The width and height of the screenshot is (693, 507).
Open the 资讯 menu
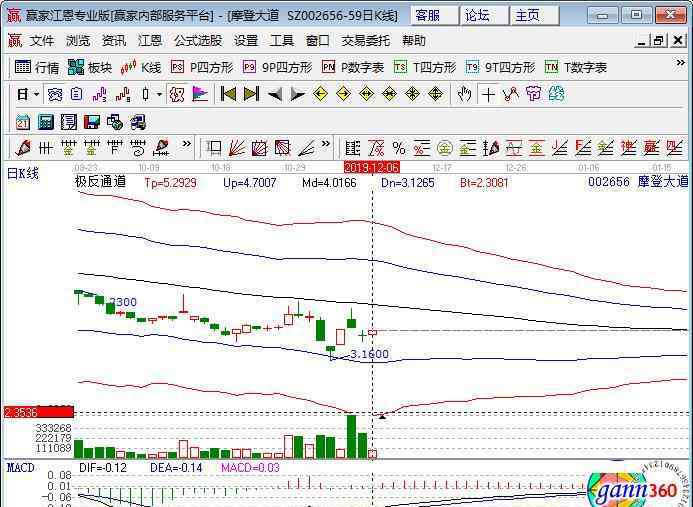point(114,41)
